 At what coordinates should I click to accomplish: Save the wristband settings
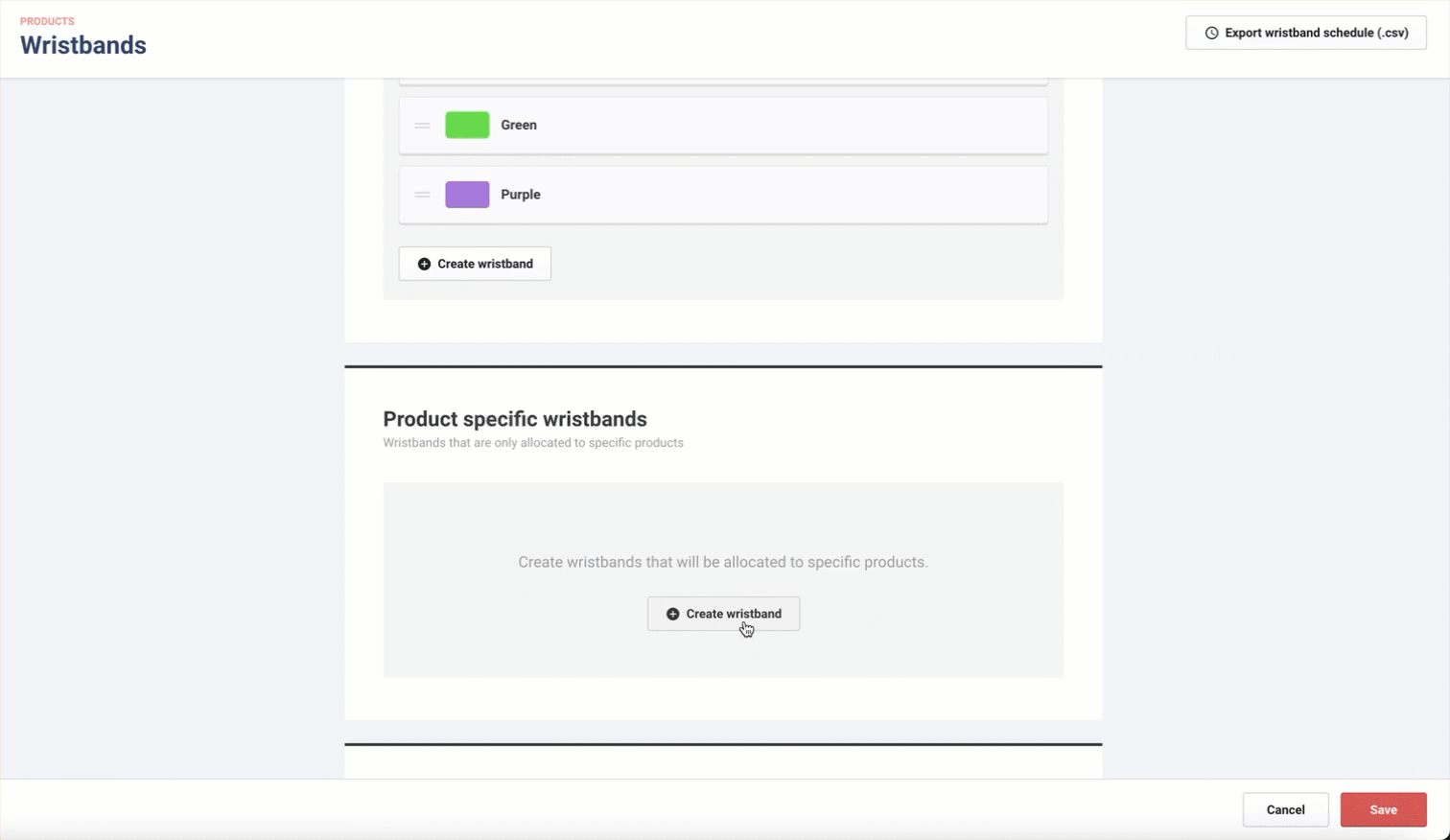click(1383, 809)
